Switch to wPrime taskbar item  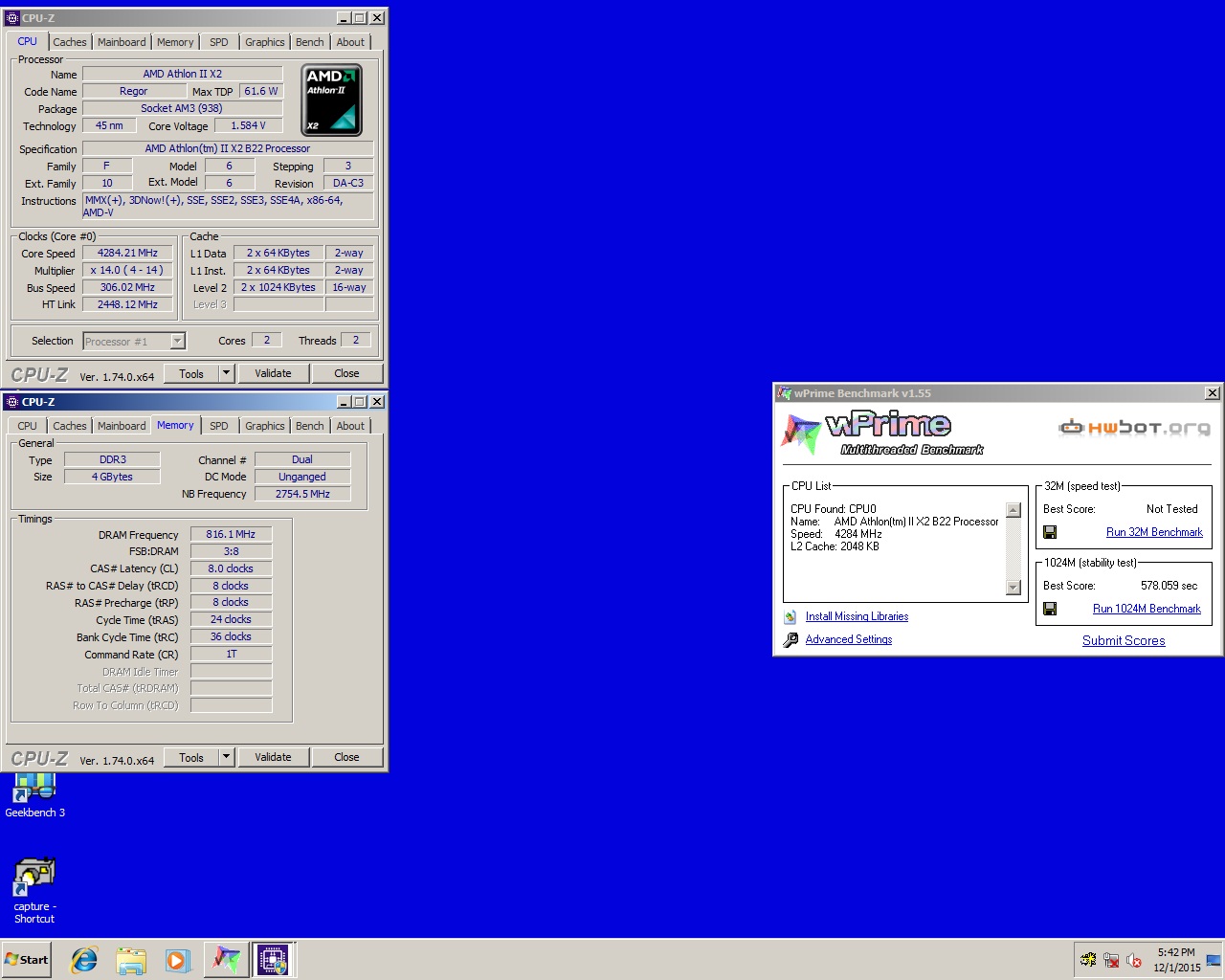click(226, 959)
